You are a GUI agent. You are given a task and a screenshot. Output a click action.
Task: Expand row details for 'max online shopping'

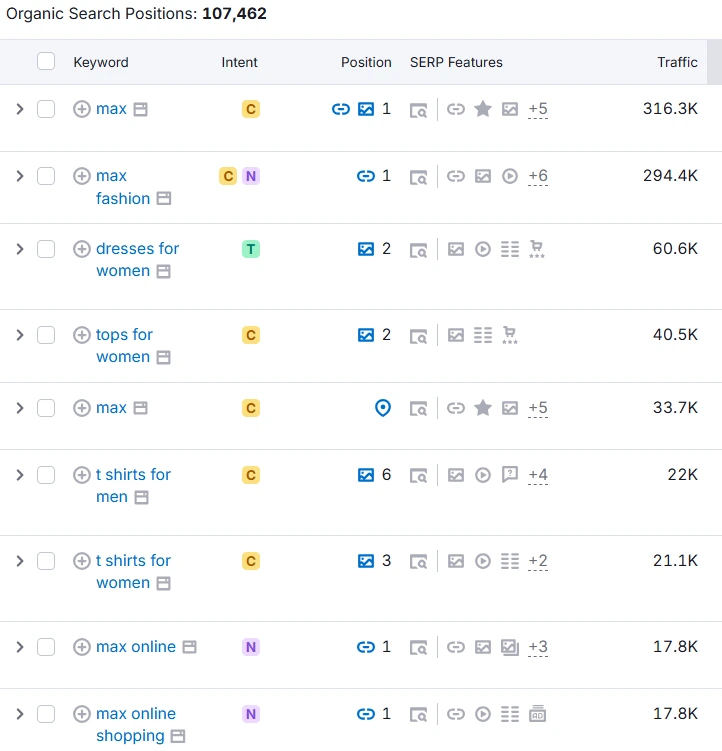coord(19,714)
